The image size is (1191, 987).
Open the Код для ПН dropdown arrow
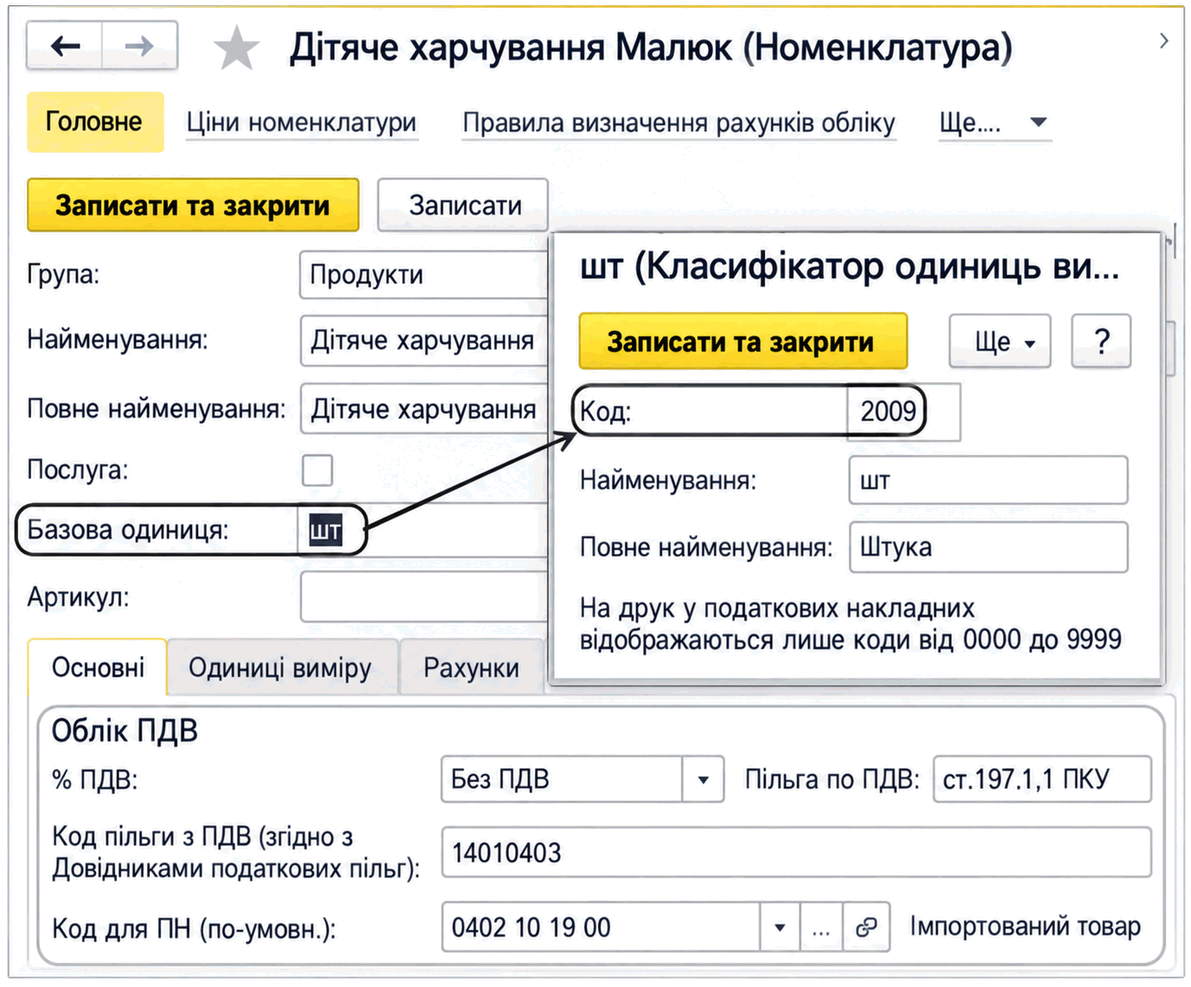click(x=779, y=927)
